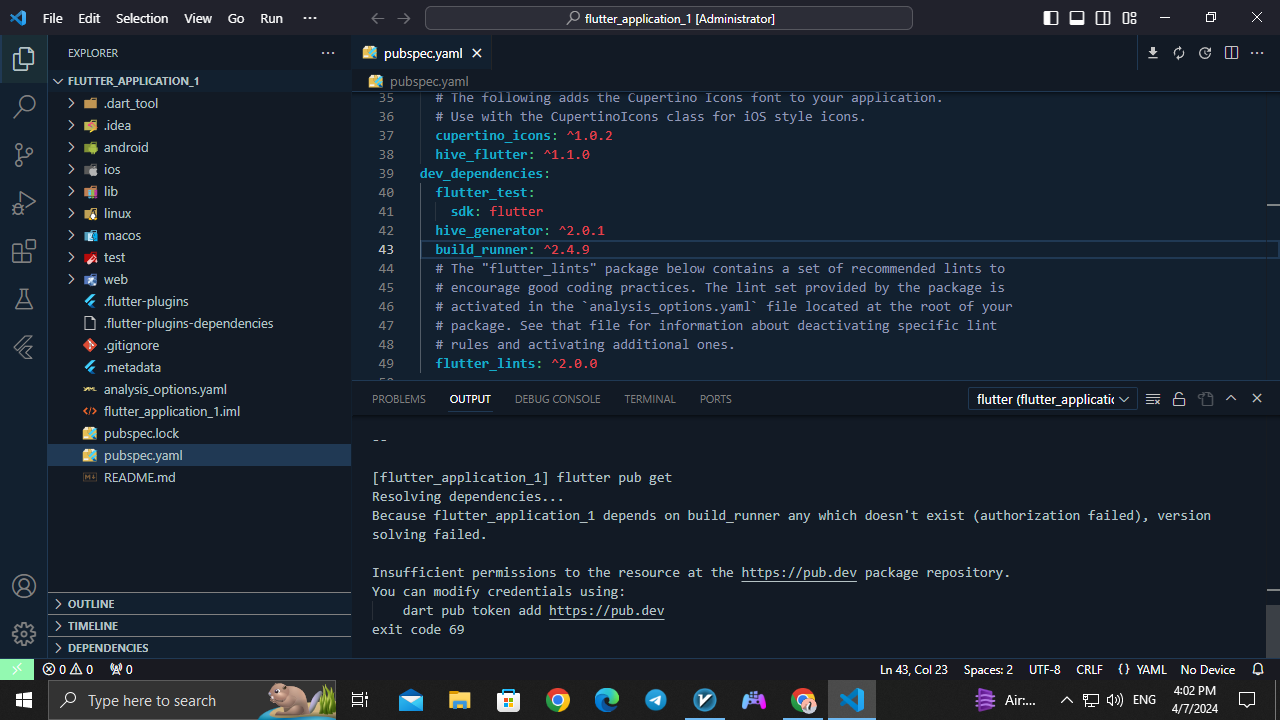The image size is (1280, 720).
Task: Click the output panel scrollbar
Action: click(x=1272, y=630)
